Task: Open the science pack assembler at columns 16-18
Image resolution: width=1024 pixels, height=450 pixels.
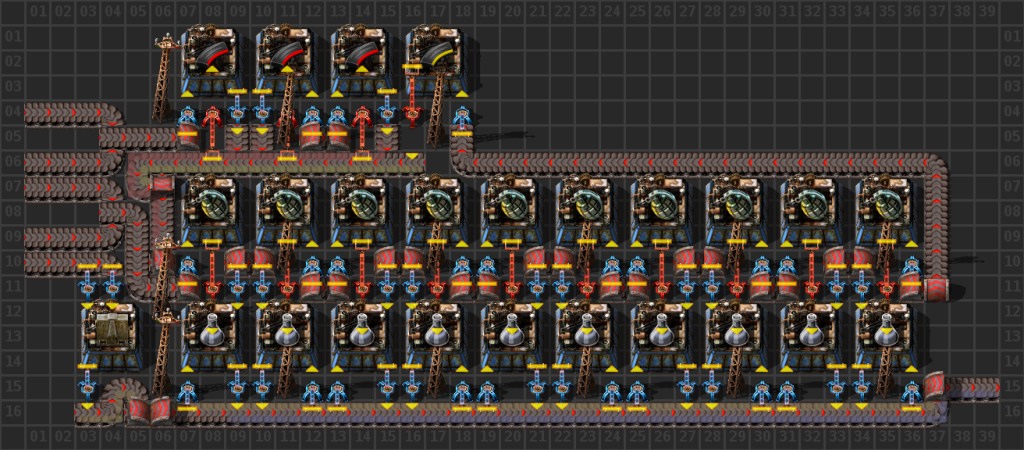Action: 437,336
